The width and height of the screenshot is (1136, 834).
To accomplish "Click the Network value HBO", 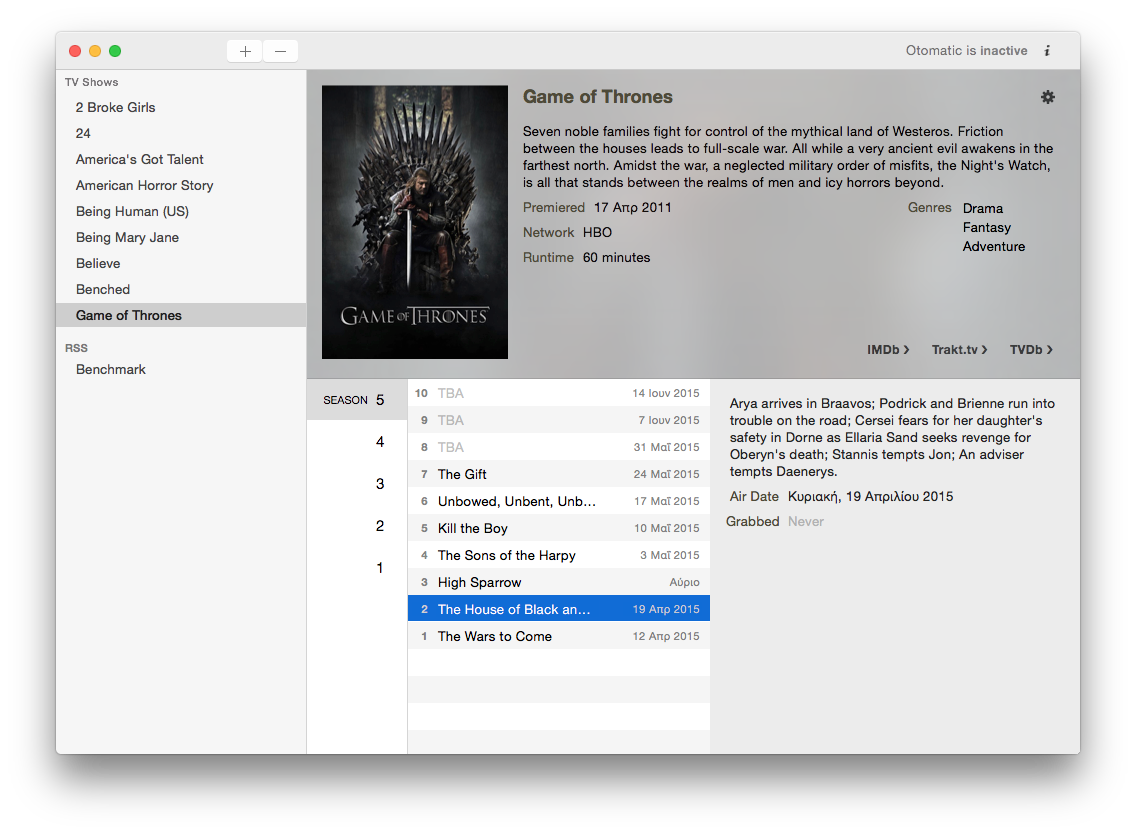I will [597, 233].
